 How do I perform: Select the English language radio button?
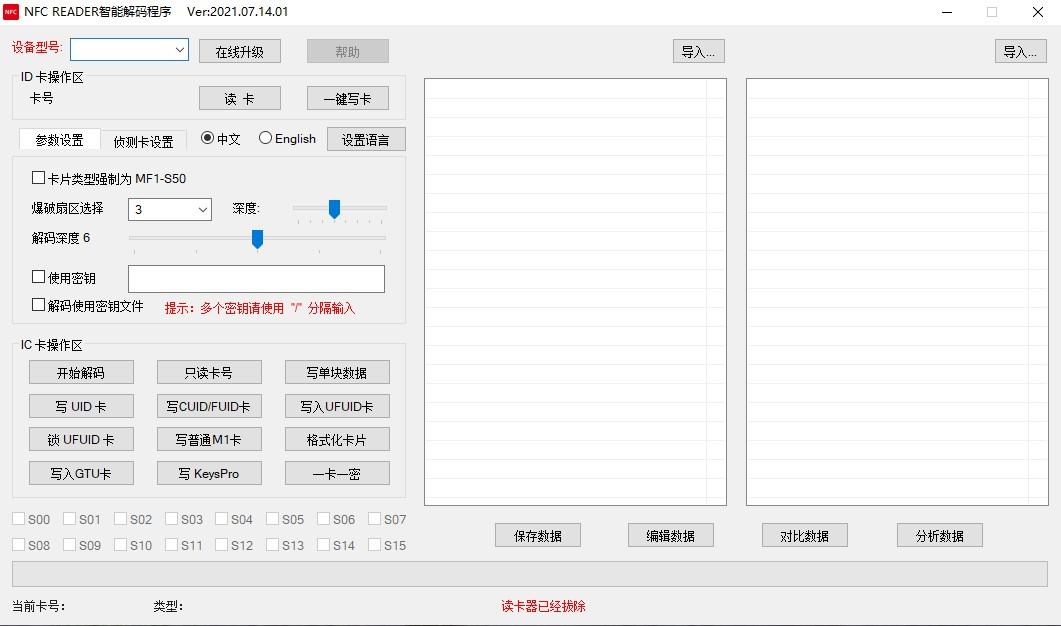tap(266, 139)
